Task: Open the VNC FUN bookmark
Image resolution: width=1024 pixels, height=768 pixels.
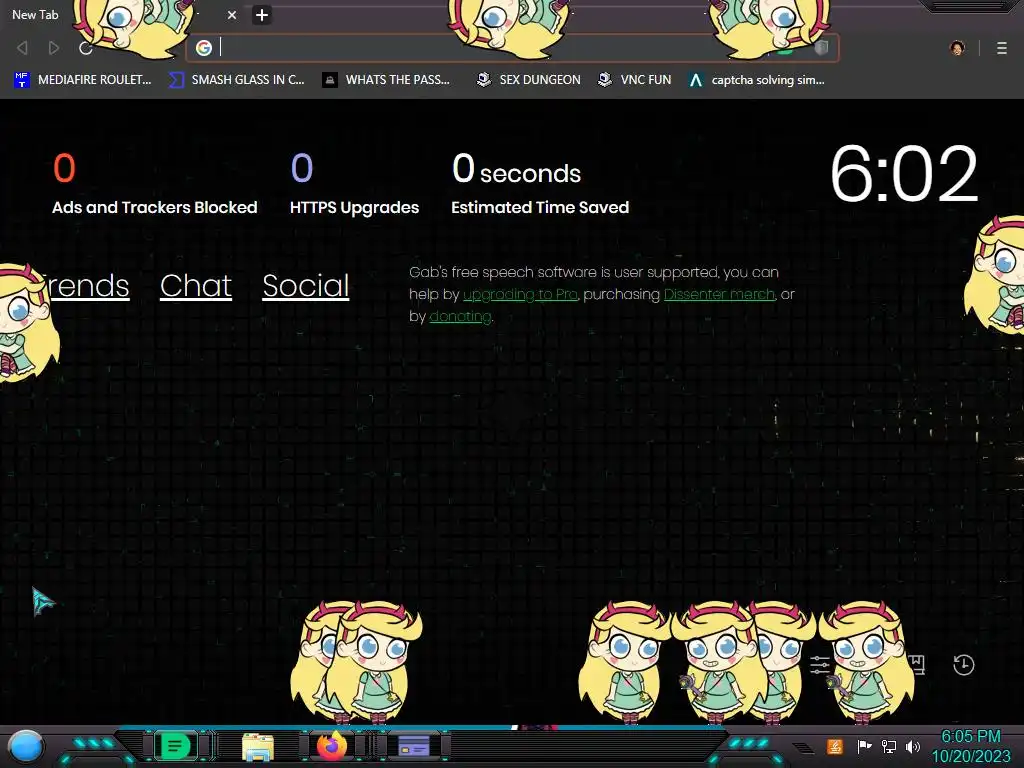Action: click(635, 80)
